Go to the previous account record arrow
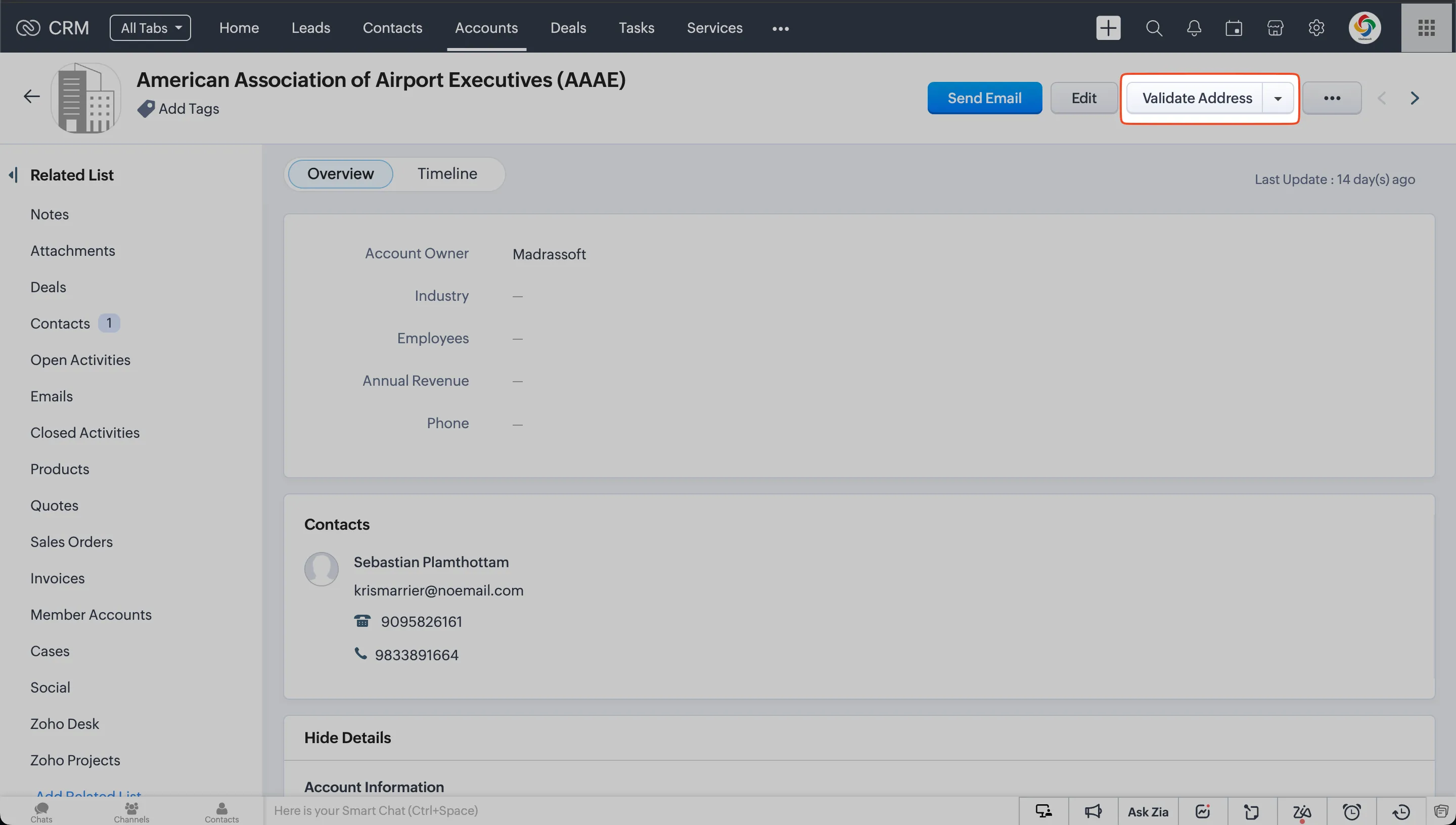This screenshot has height=825, width=1456. 1382,98
